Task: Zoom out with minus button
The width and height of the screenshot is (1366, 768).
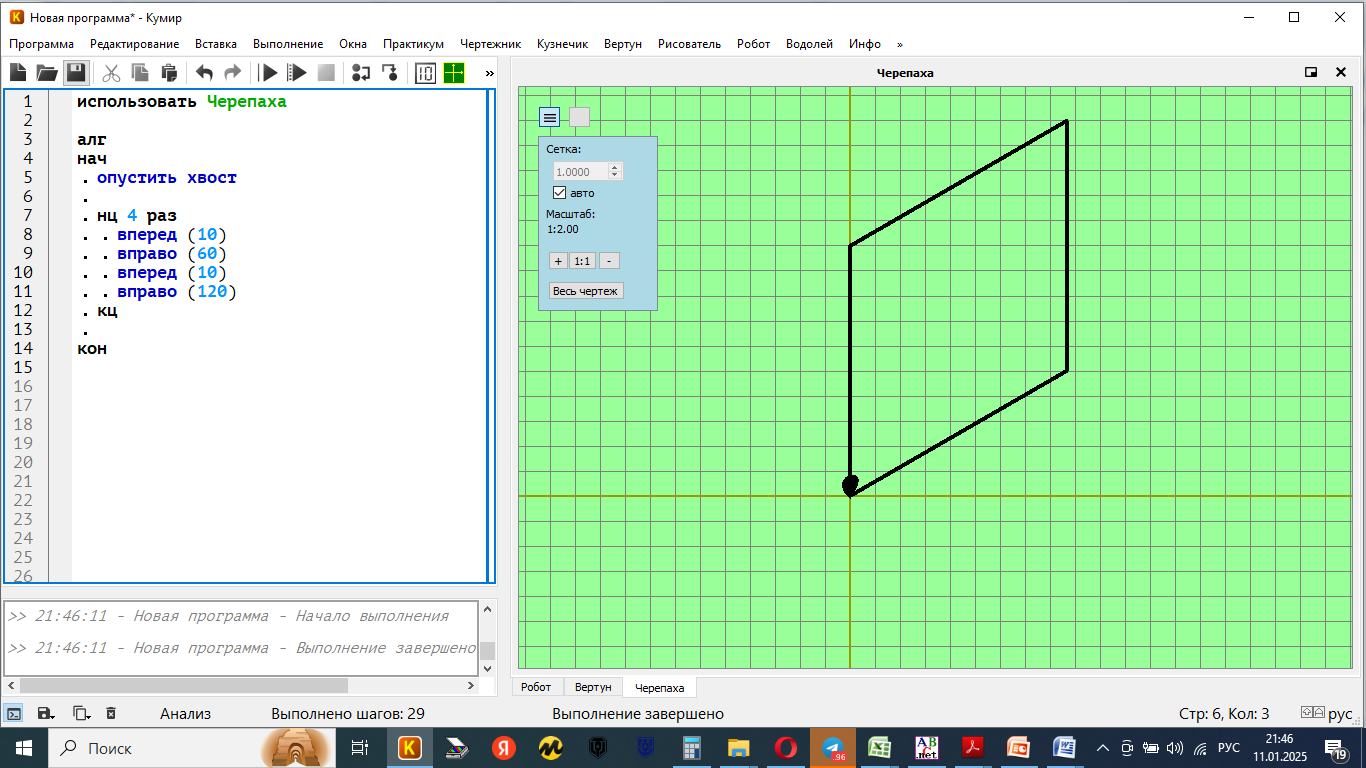Action: (609, 261)
